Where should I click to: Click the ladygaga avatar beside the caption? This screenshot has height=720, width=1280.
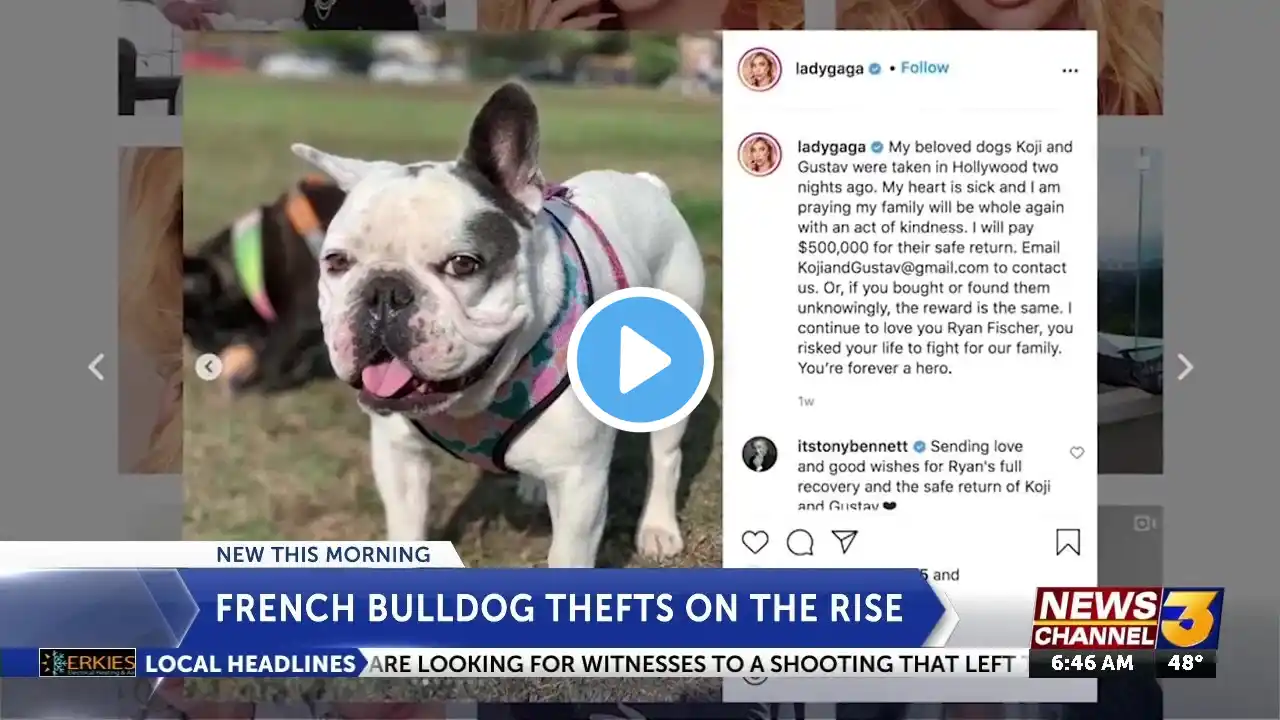click(x=759, y=154)
